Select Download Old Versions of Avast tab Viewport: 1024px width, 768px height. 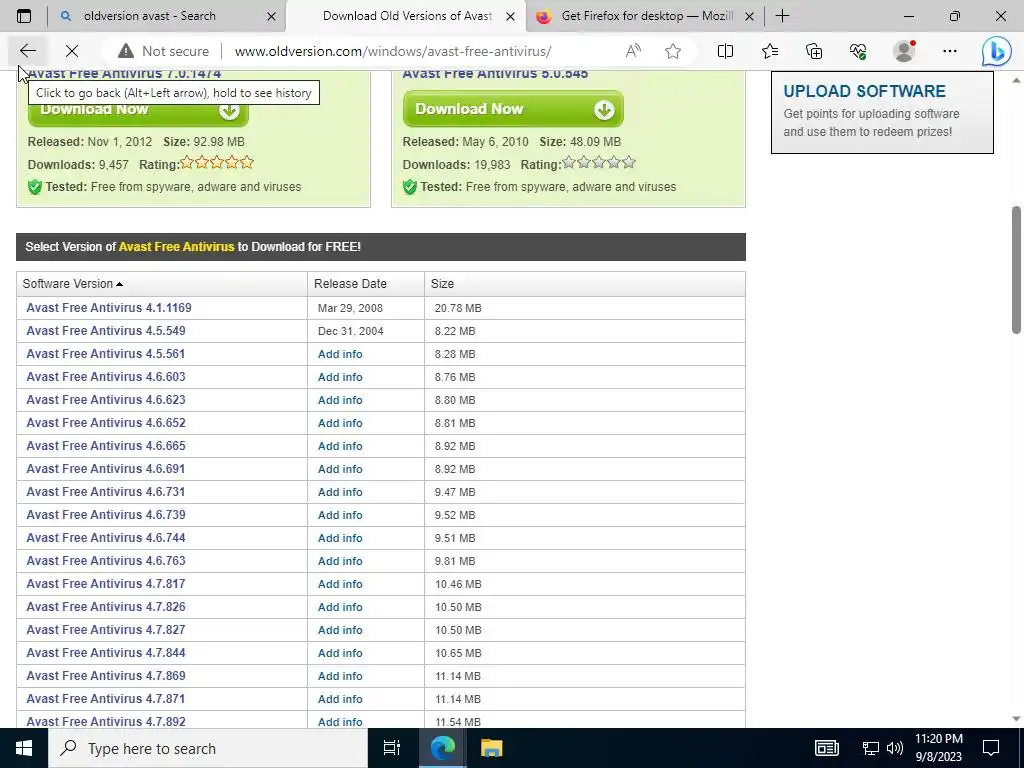coord(407,16)
